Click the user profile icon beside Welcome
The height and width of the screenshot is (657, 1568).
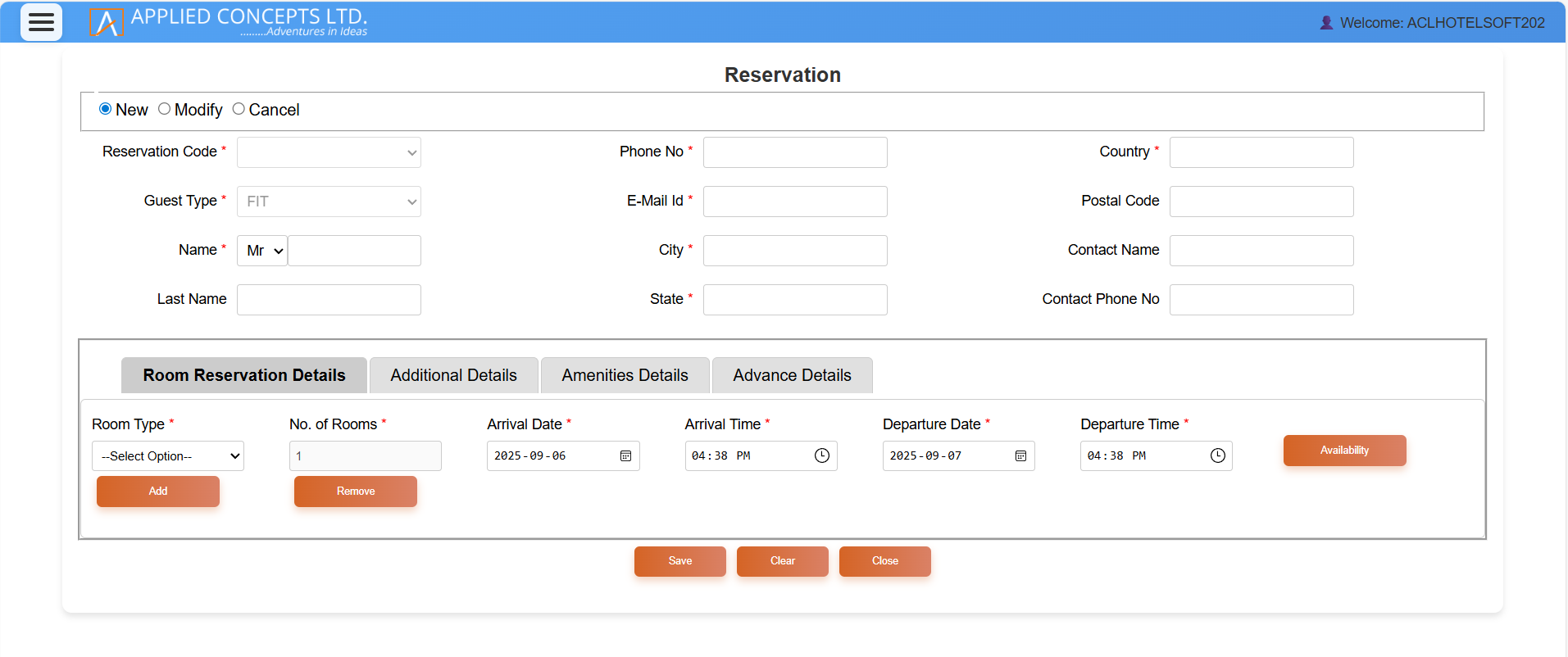coord(1326,23)
